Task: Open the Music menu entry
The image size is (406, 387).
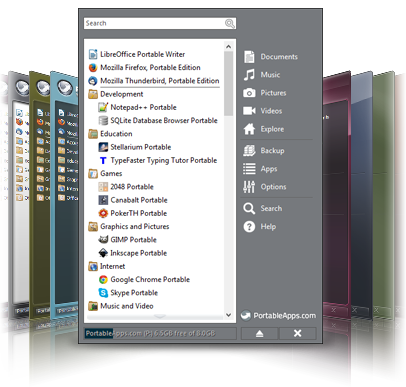Action: pyautogui.click(x=270, y=75)
